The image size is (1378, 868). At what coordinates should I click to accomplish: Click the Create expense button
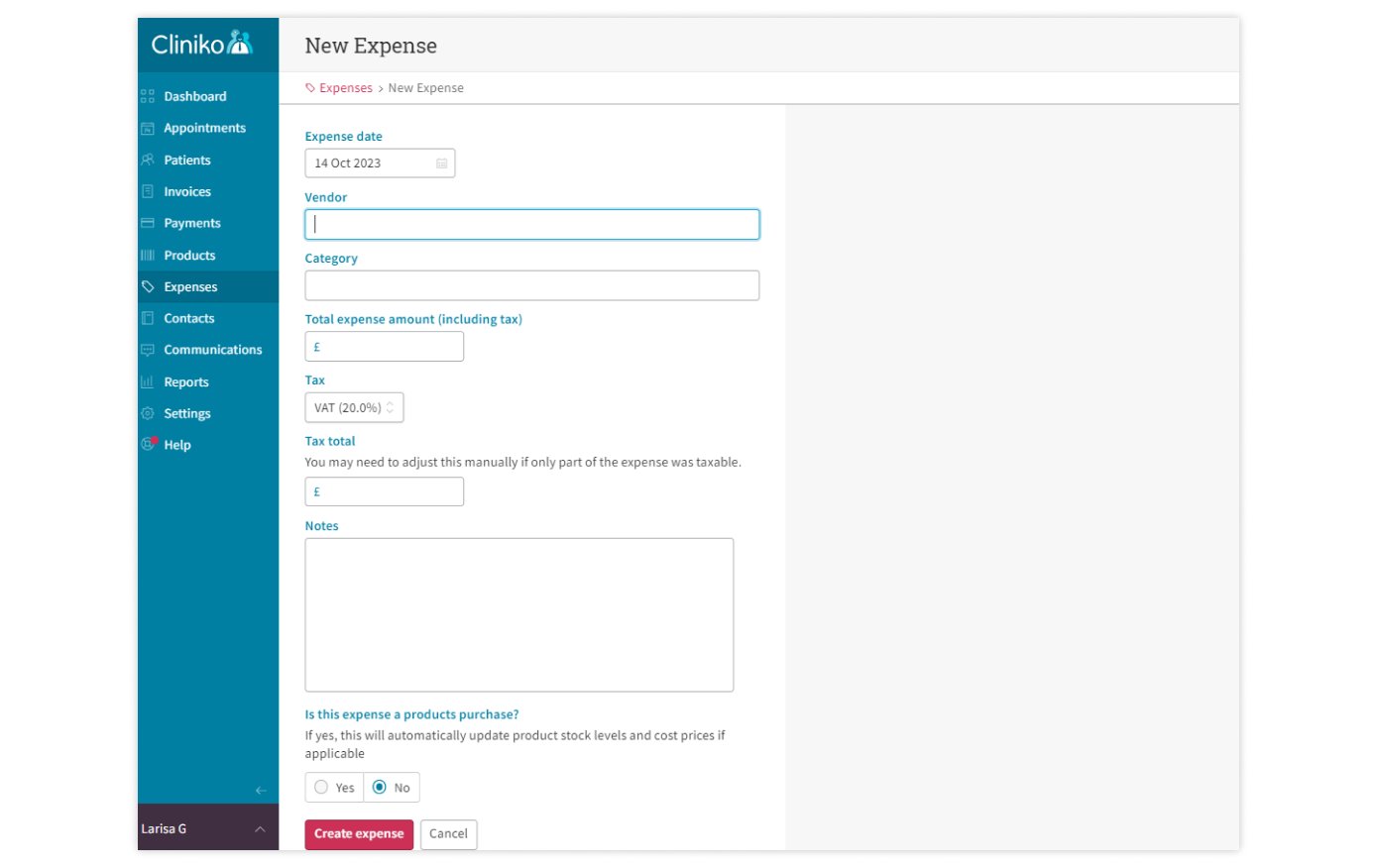point(359,833)
